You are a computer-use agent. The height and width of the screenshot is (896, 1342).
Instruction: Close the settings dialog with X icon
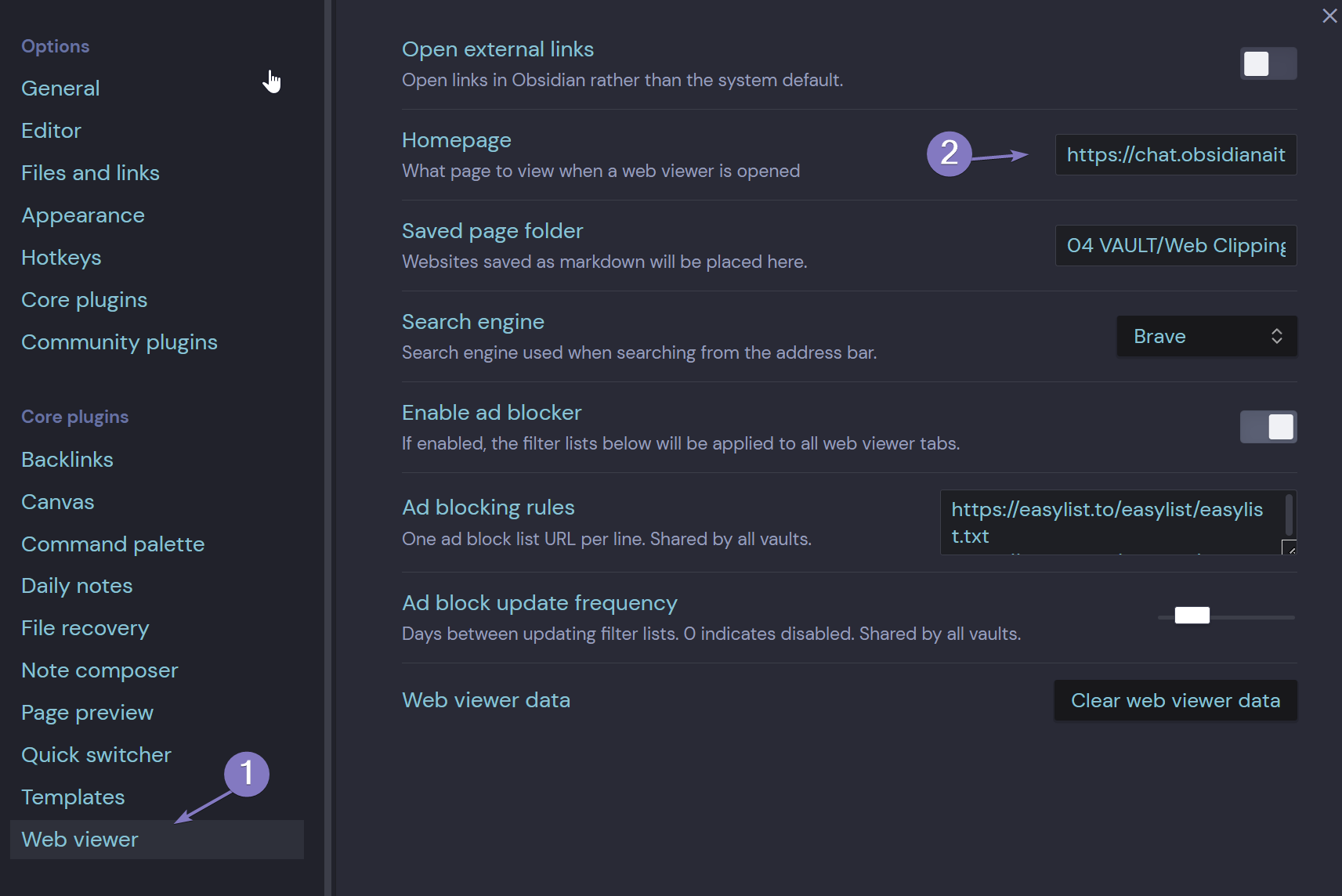[x=1329, y=16]
